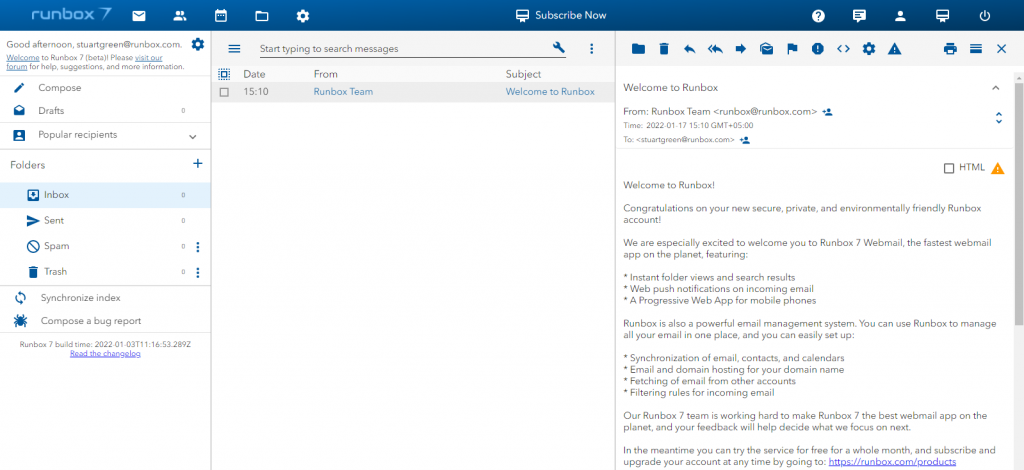Delete the open message using trash icon
The width and height of the screenshot is (1024, 470).
click(x=663, y=49)
